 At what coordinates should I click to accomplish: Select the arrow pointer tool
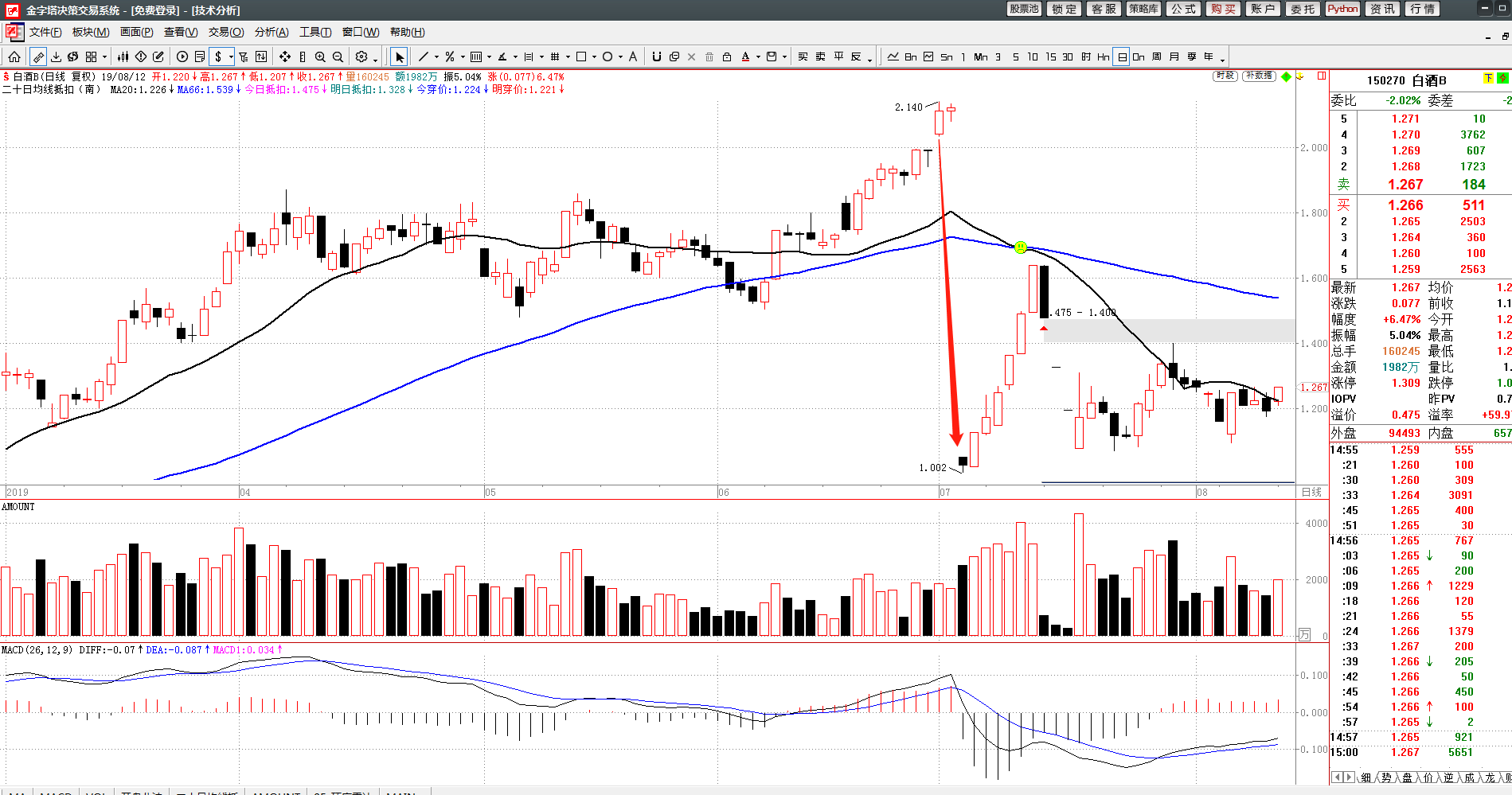[x=399, y=57]
